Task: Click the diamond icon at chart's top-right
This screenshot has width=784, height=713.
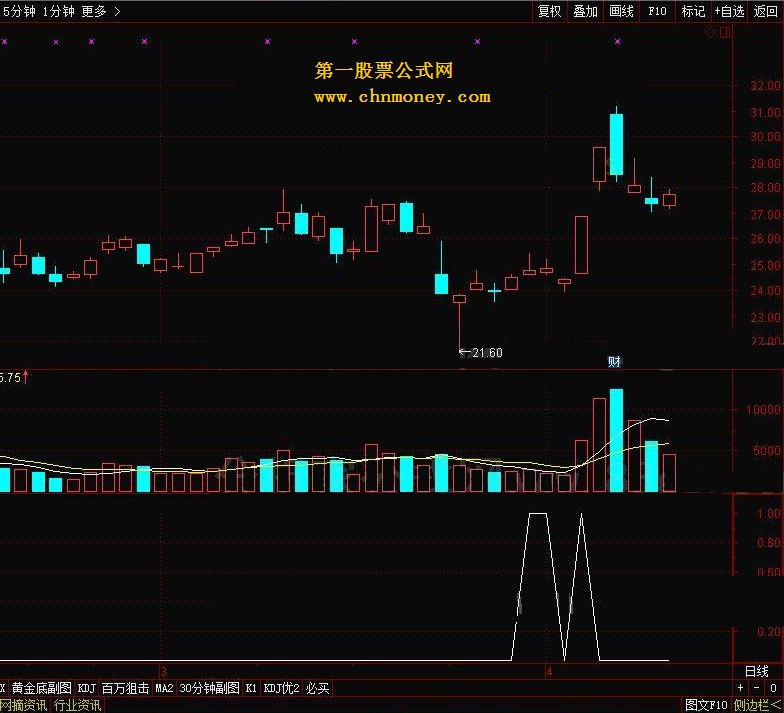Action: (x=710, y=33)
